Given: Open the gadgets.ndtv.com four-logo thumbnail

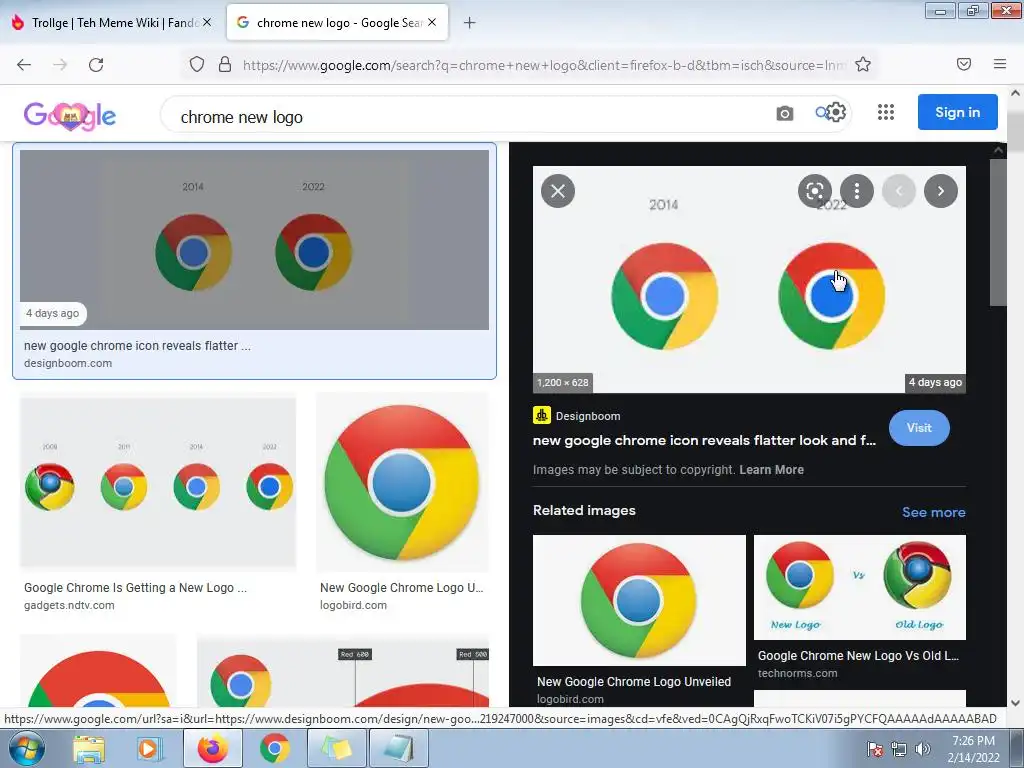Looking at the screenshot, I should click(157, 483).
